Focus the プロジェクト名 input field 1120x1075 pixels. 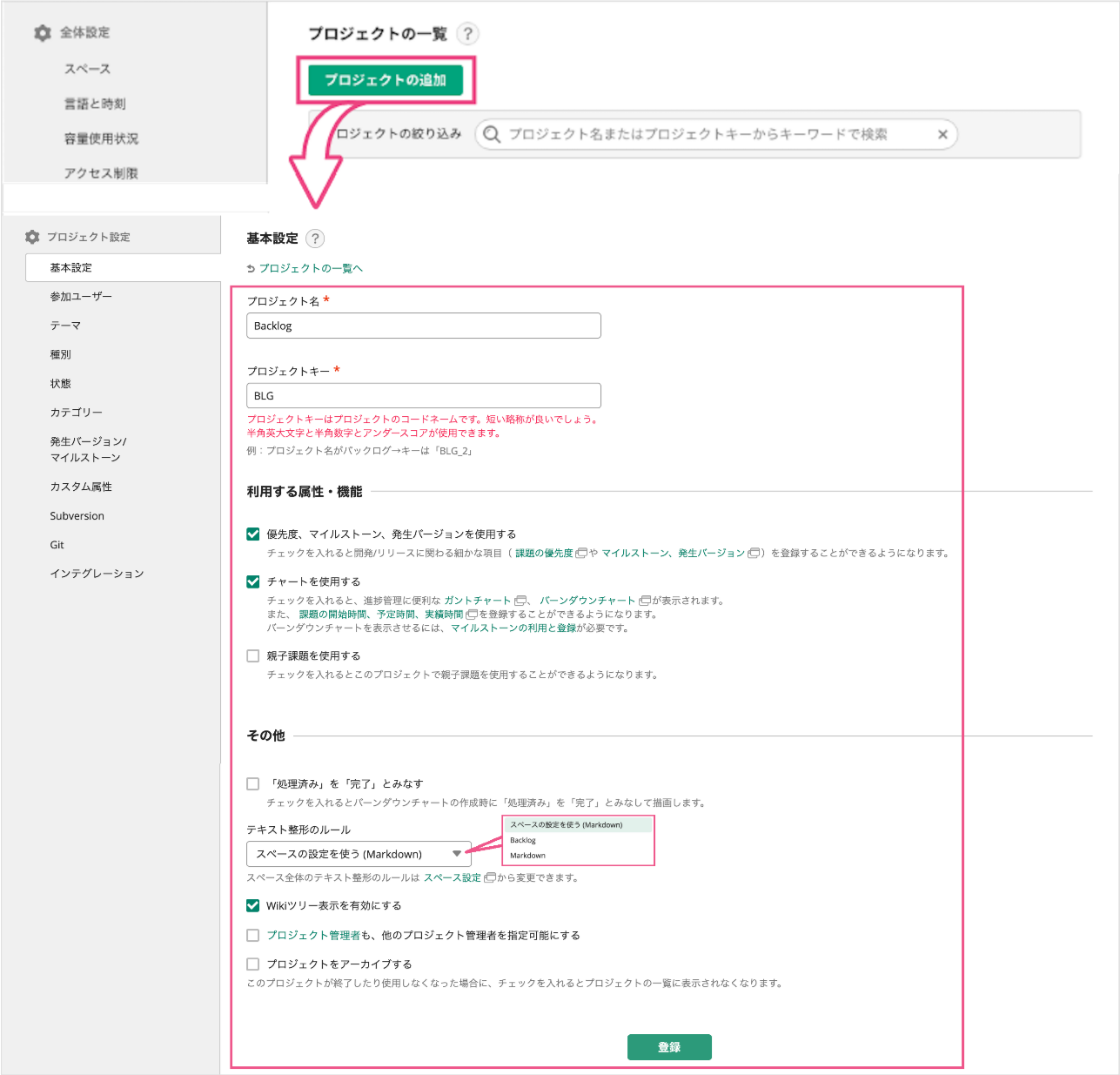coord(424,326)
